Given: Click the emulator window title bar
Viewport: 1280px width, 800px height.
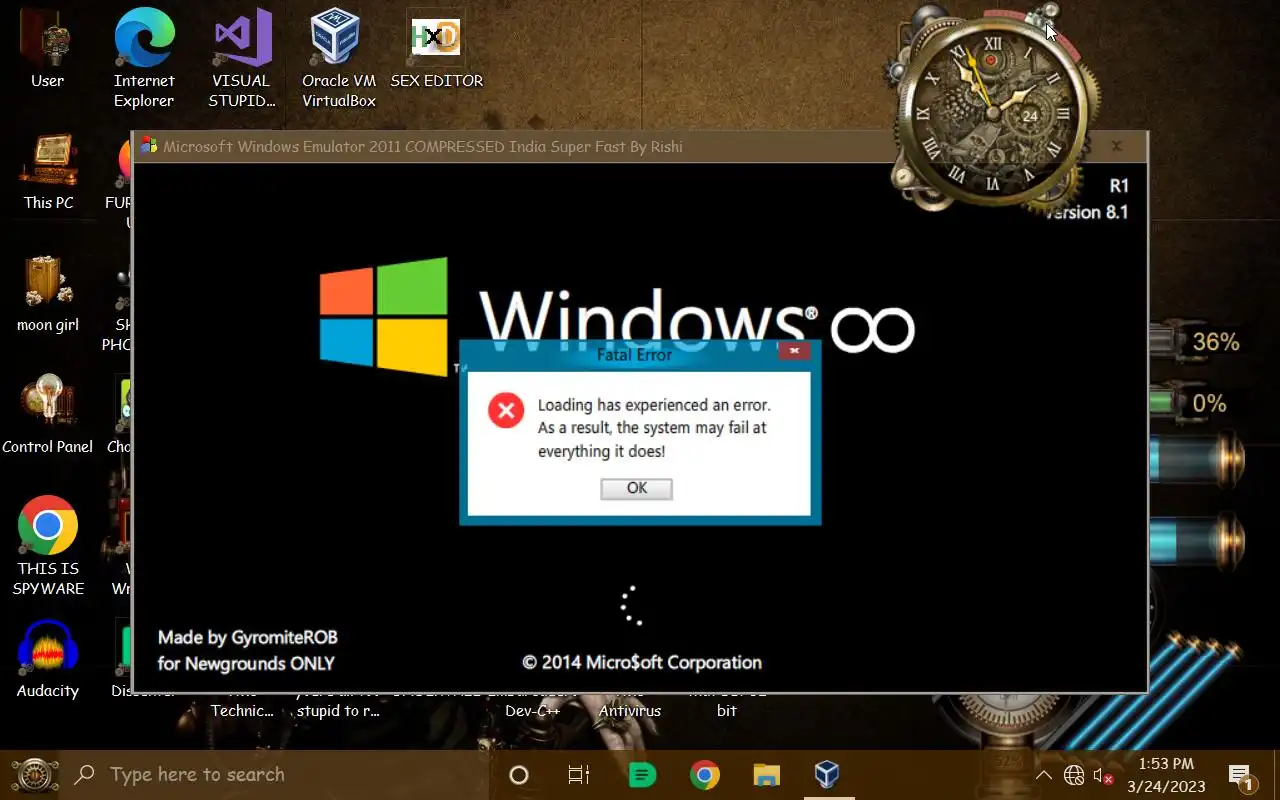Looking at the screenshot, I should point(640,147).
